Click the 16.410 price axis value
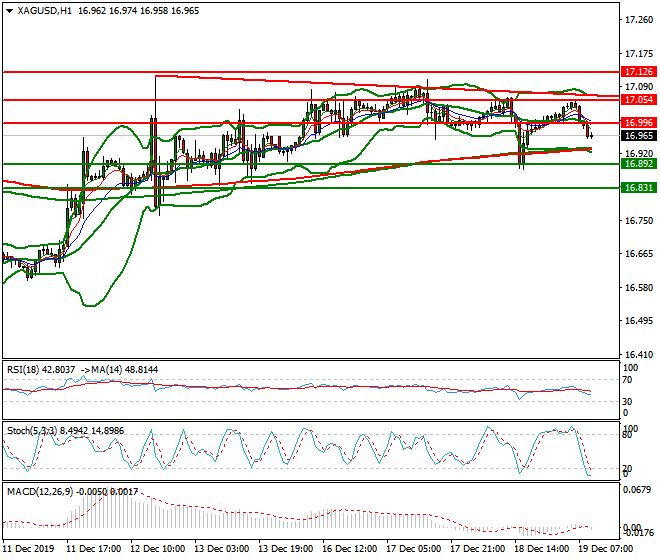The image size is (660, 560). tap(639, 355)
